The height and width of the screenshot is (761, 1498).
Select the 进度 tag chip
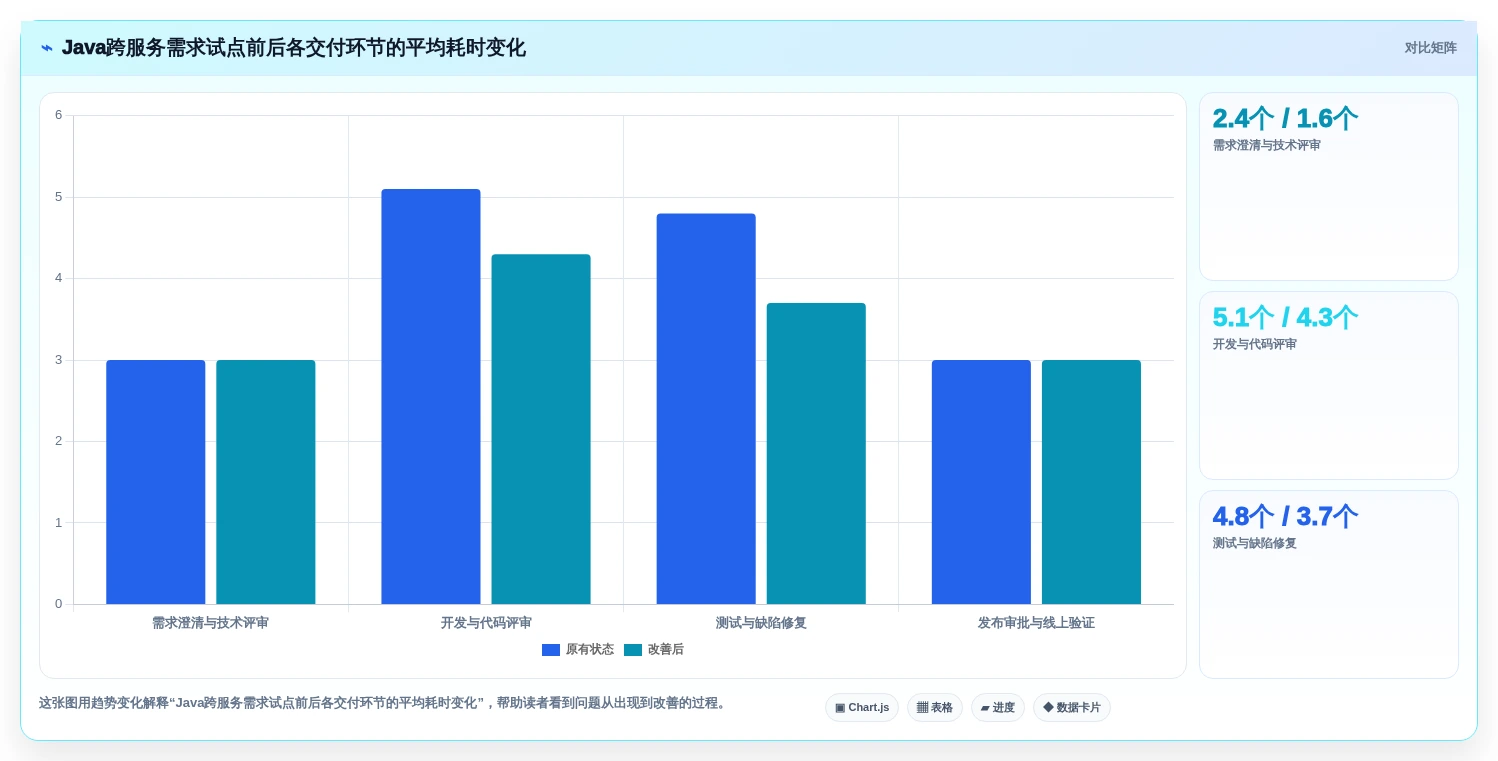click(998, 708)
